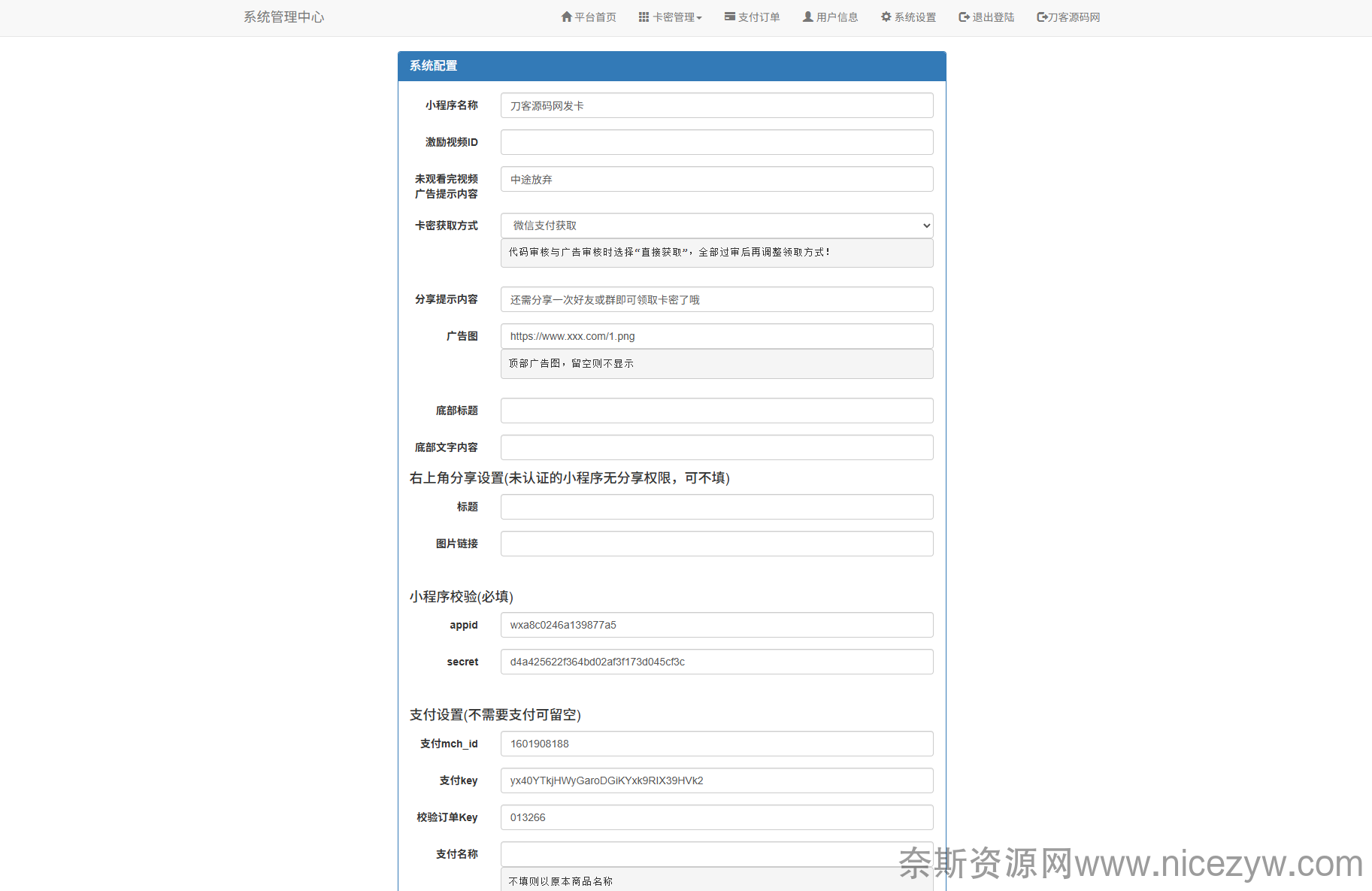Open 用户信息 in the navbar
Viewport: 1372px width, 891px height.
point(831,17)
